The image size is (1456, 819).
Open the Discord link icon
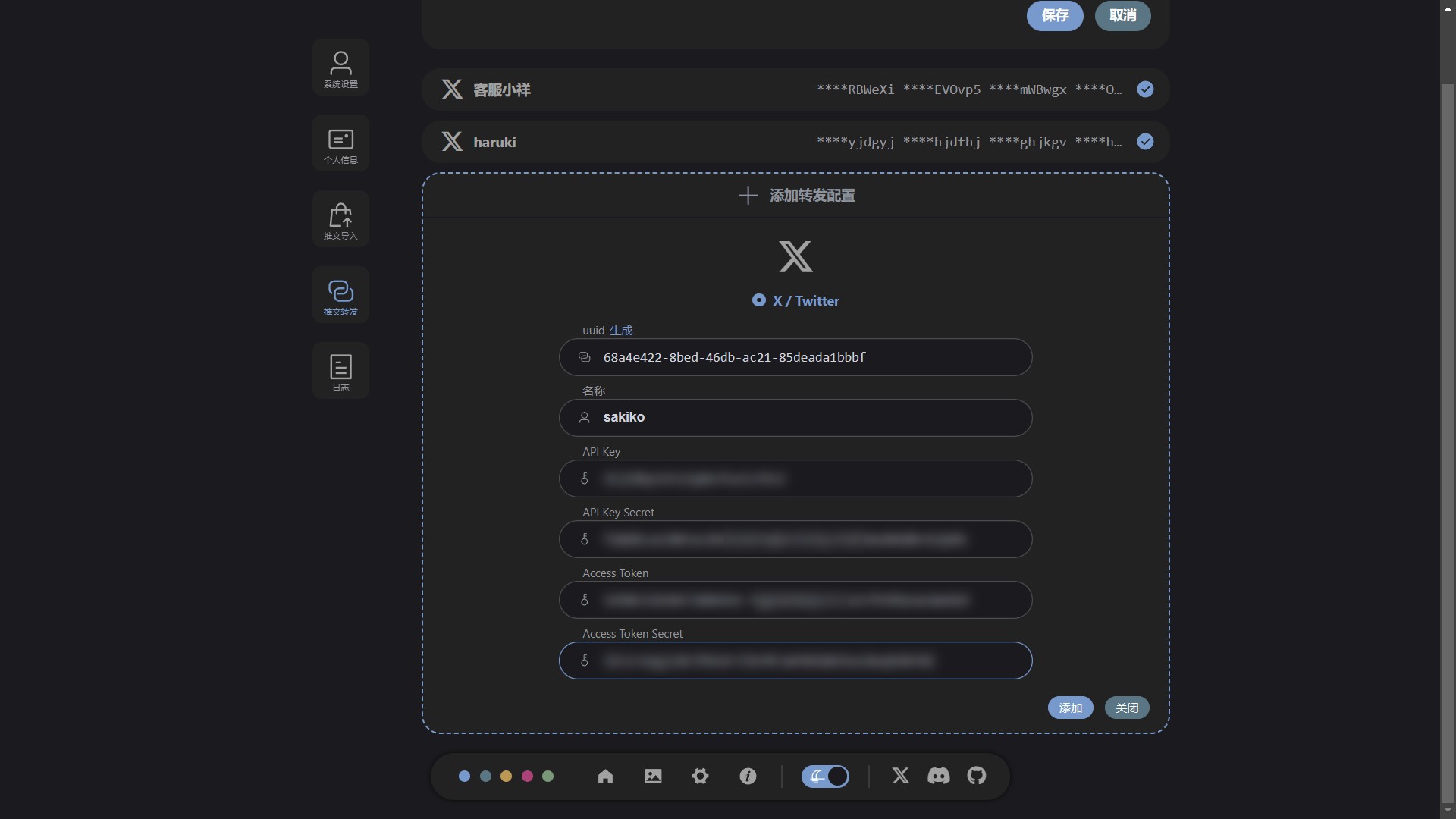click(938, 776)
